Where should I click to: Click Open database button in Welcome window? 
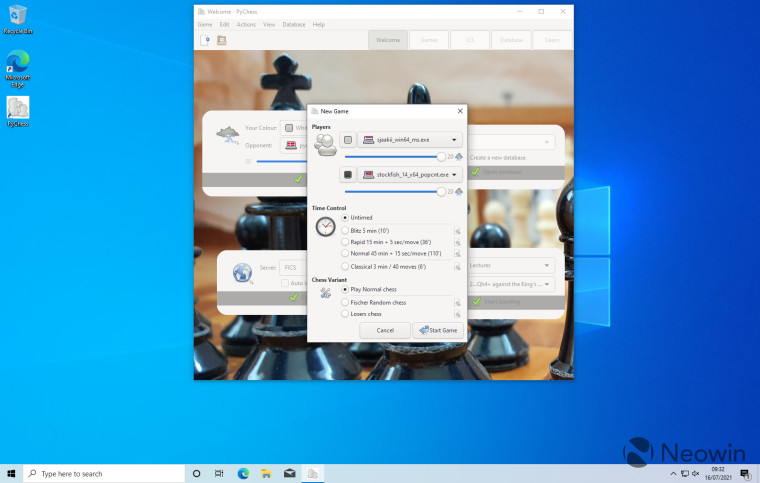516,172
